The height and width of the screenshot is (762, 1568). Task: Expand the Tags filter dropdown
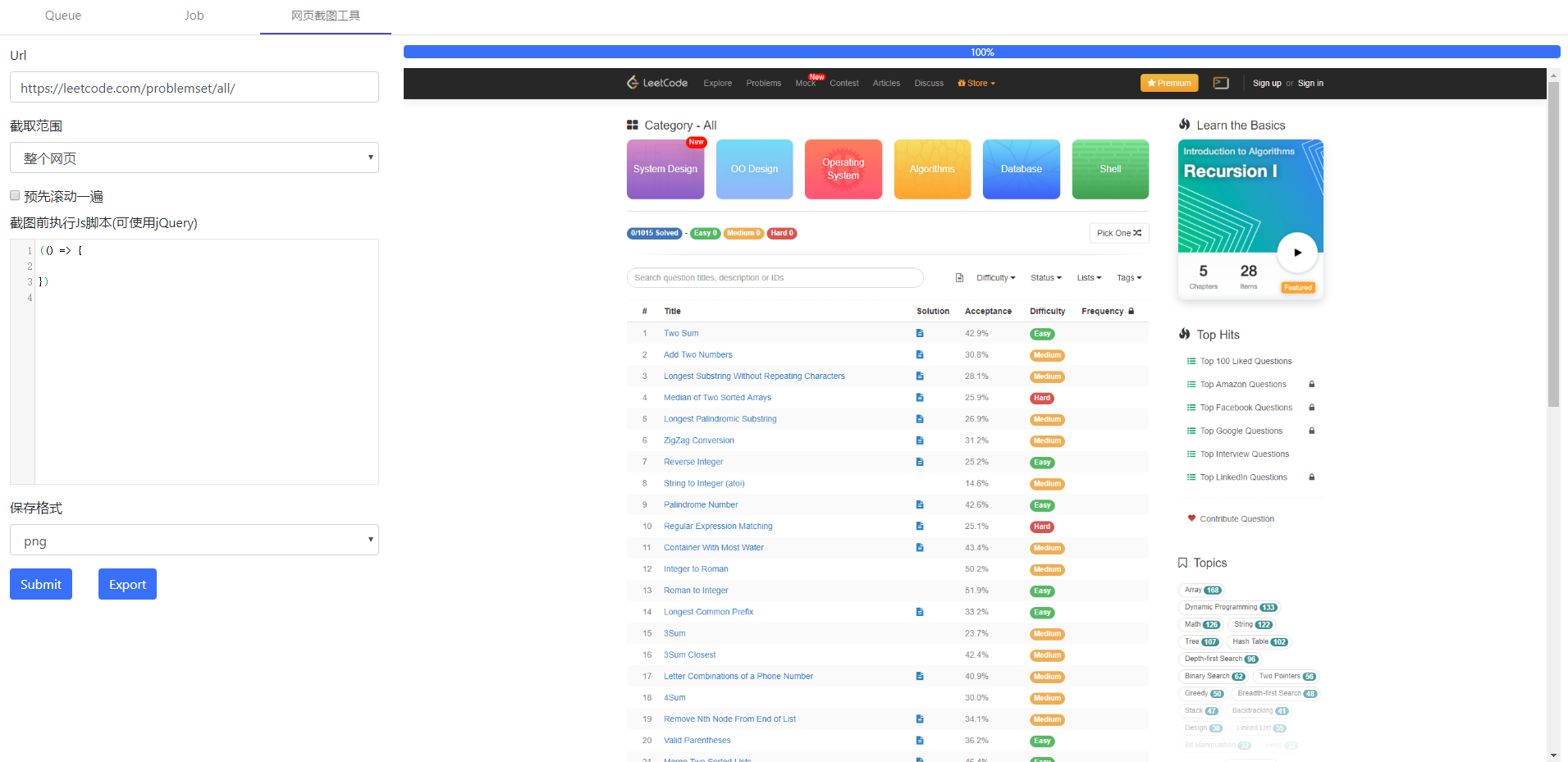point(1129,278)
